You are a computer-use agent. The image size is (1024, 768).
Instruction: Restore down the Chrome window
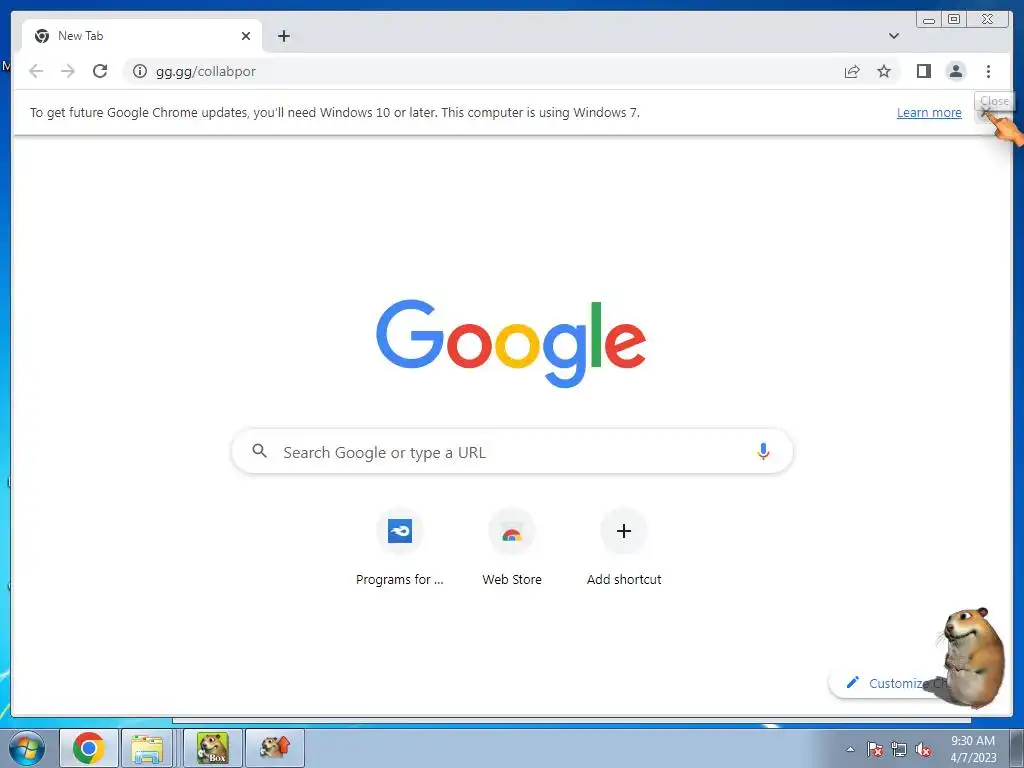[954, 20]
